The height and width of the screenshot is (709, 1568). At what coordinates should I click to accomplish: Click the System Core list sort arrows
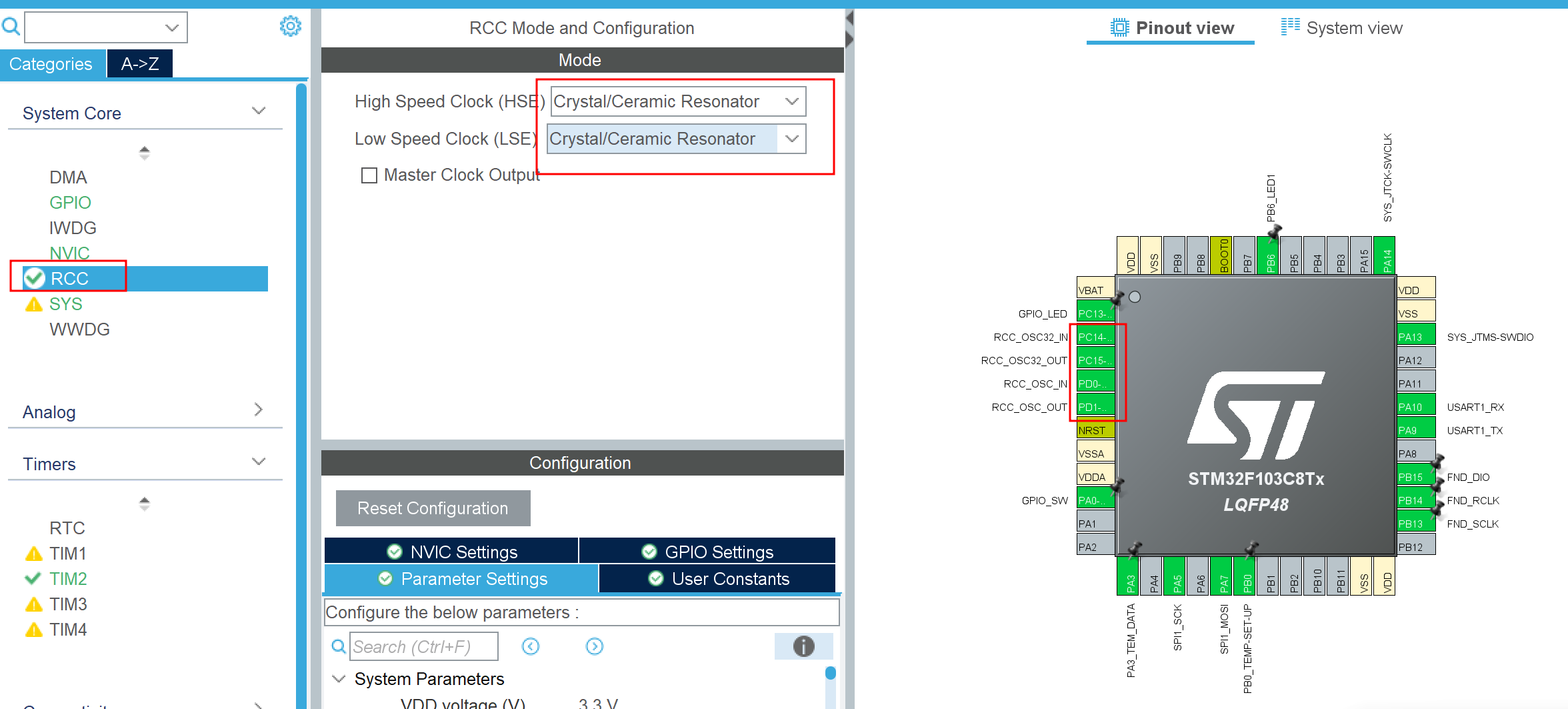click(144, 153)
